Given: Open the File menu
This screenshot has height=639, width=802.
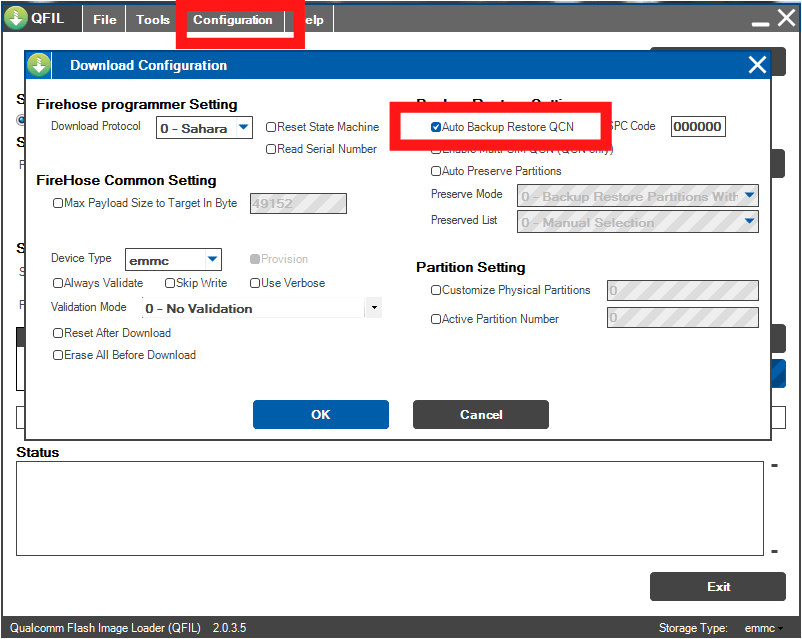Looking at the screenshot, I should 105,19.
